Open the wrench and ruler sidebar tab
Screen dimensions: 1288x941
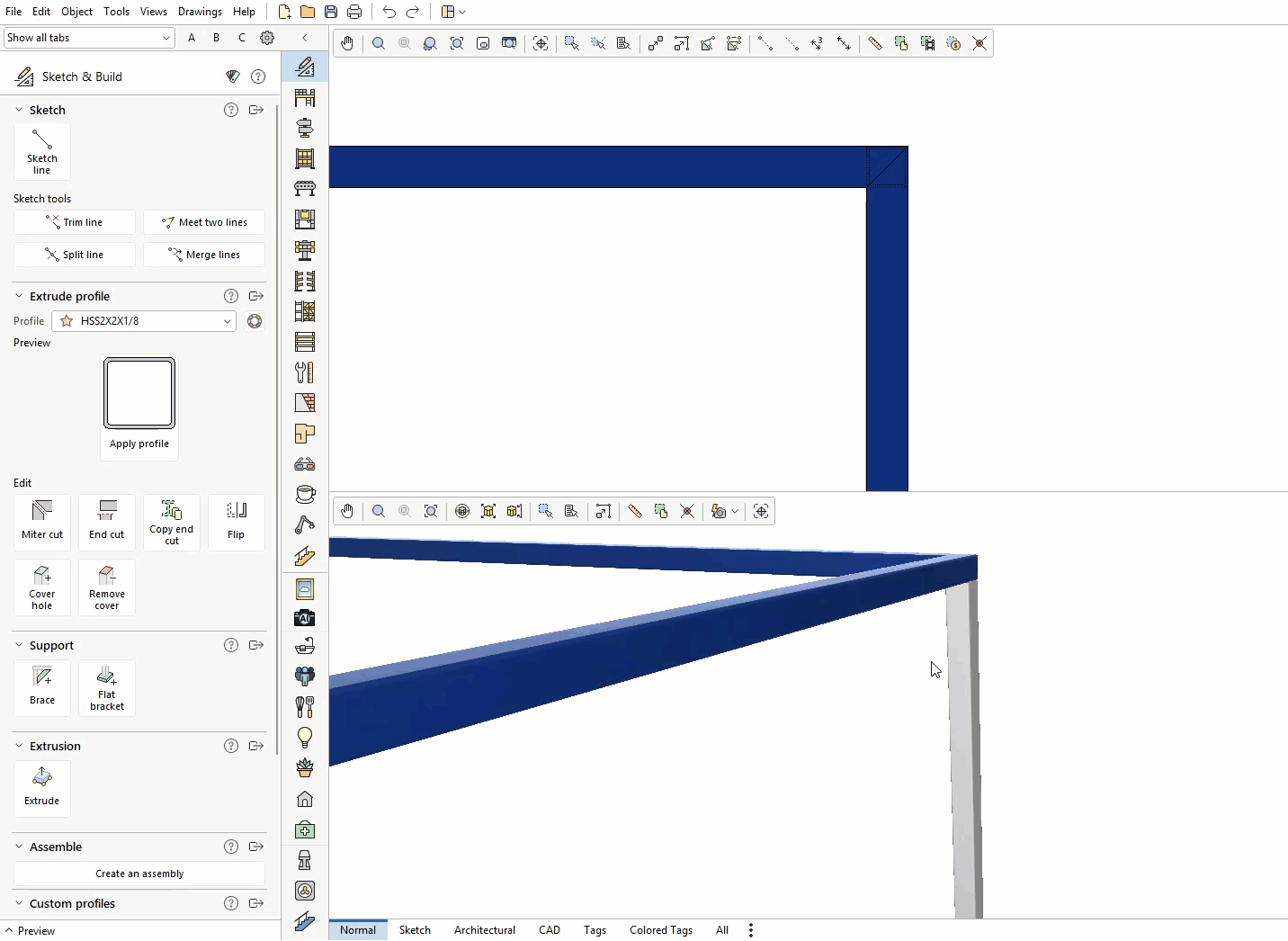(x=305, y=372)
